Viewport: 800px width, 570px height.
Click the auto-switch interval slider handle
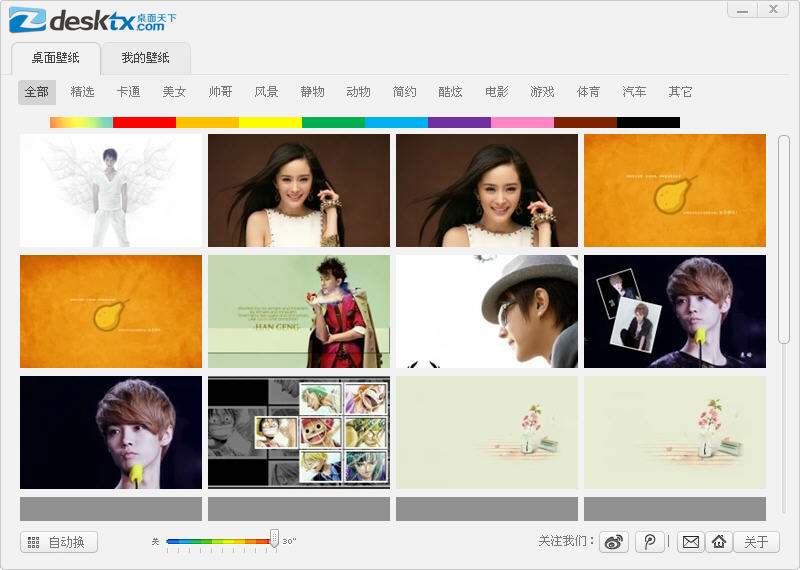point(274,538)
